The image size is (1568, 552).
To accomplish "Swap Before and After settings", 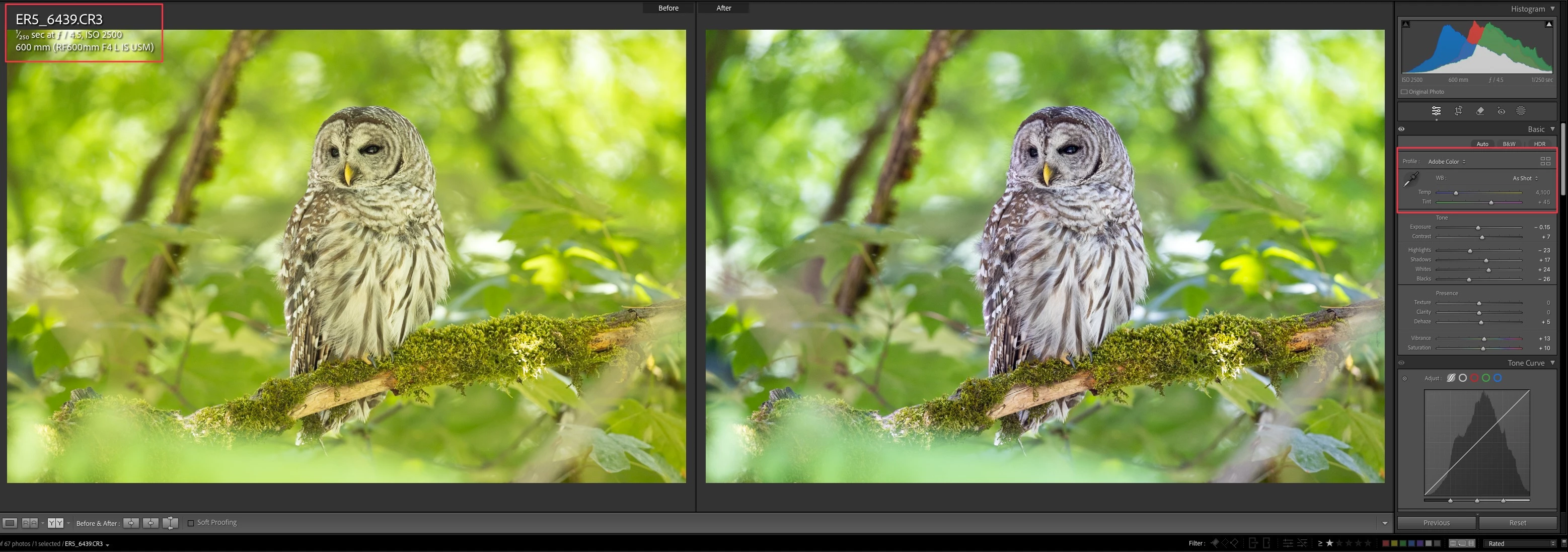I will coord(171,523).
